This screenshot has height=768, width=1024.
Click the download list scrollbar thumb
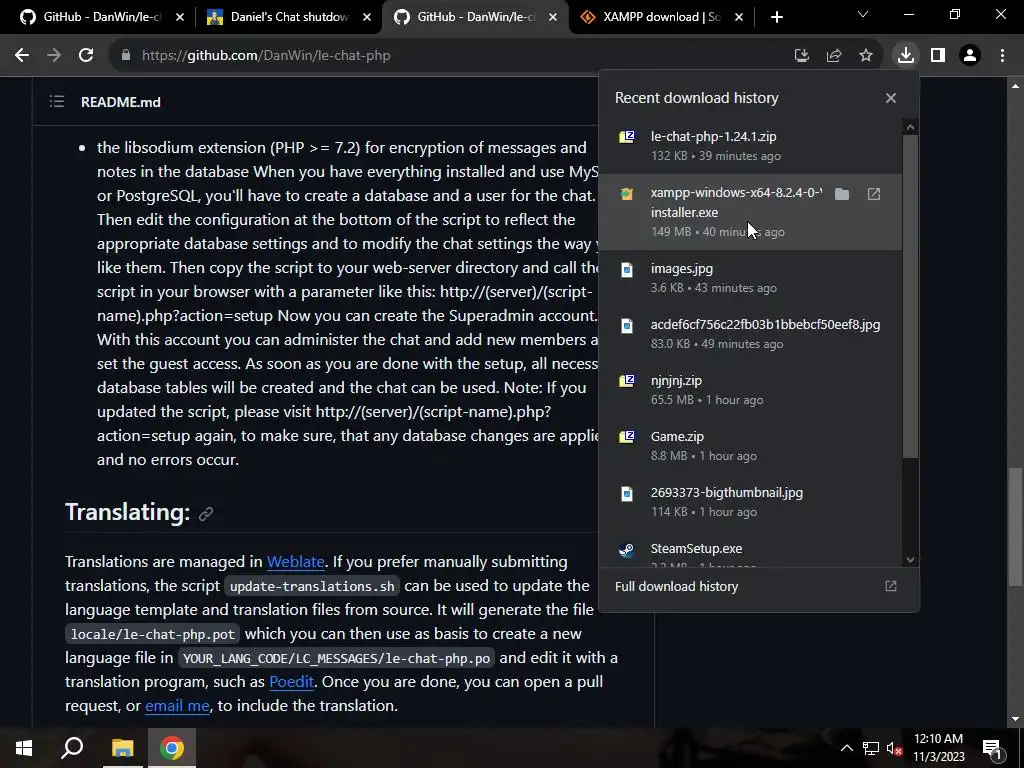coord(911,296)
